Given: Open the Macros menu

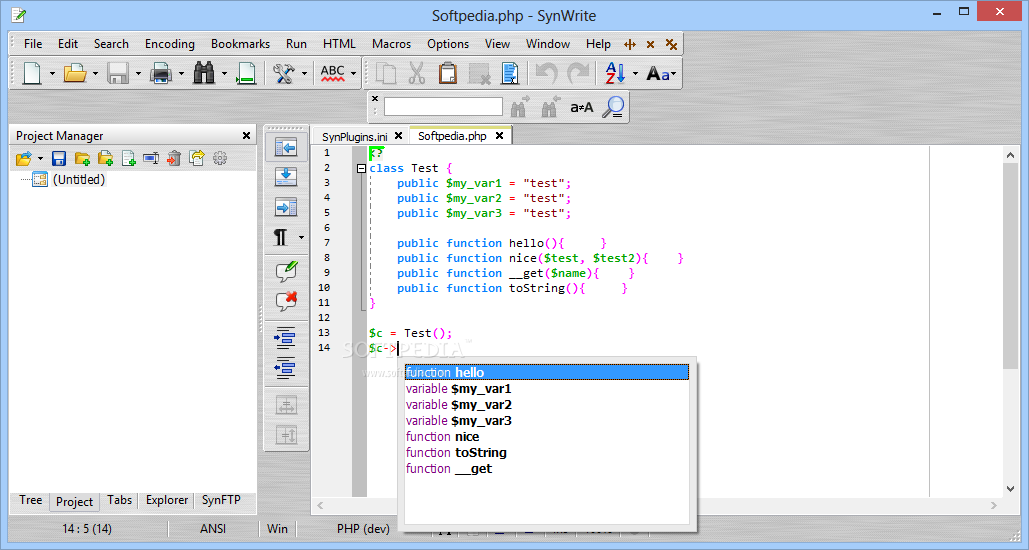Looking at the screenshot, I should 391,44.
